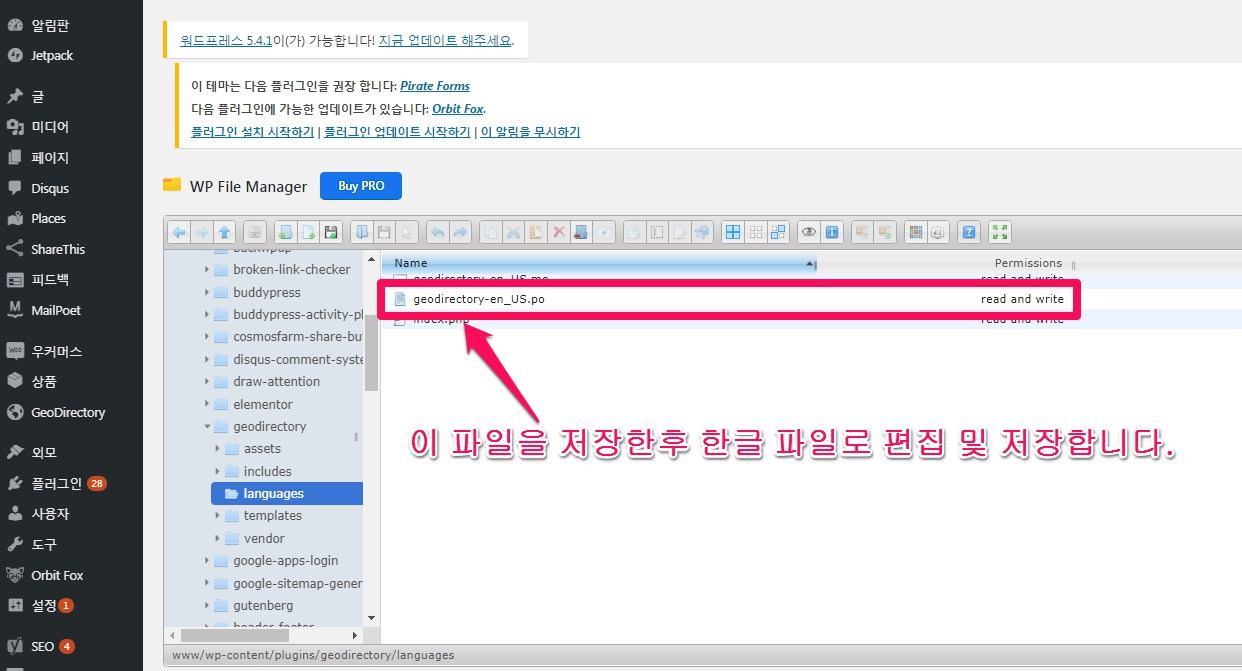
Task: Click the extract archive icon
Action: coord(862,232)
